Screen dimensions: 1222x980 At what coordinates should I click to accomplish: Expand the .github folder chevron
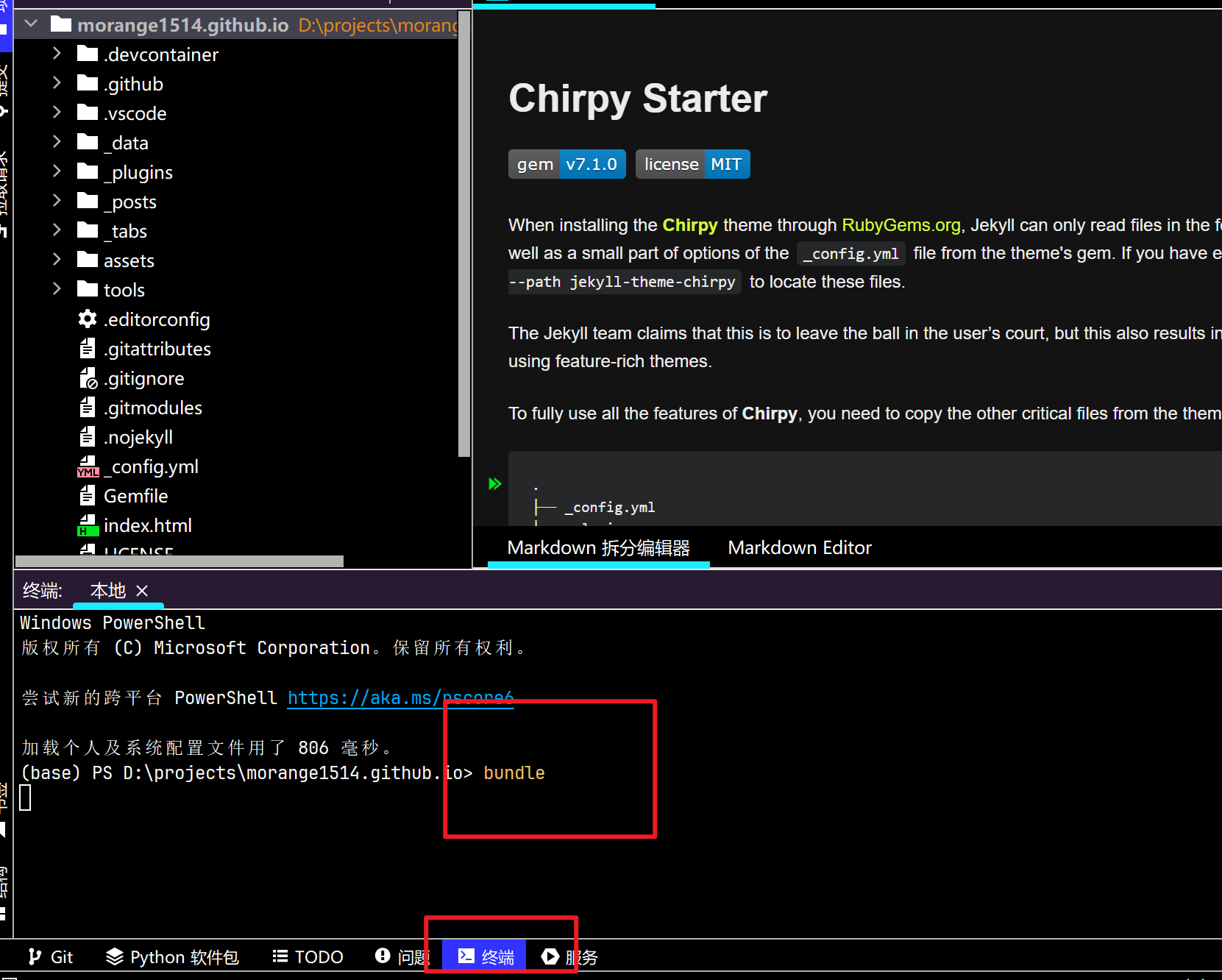pos(57,82)
